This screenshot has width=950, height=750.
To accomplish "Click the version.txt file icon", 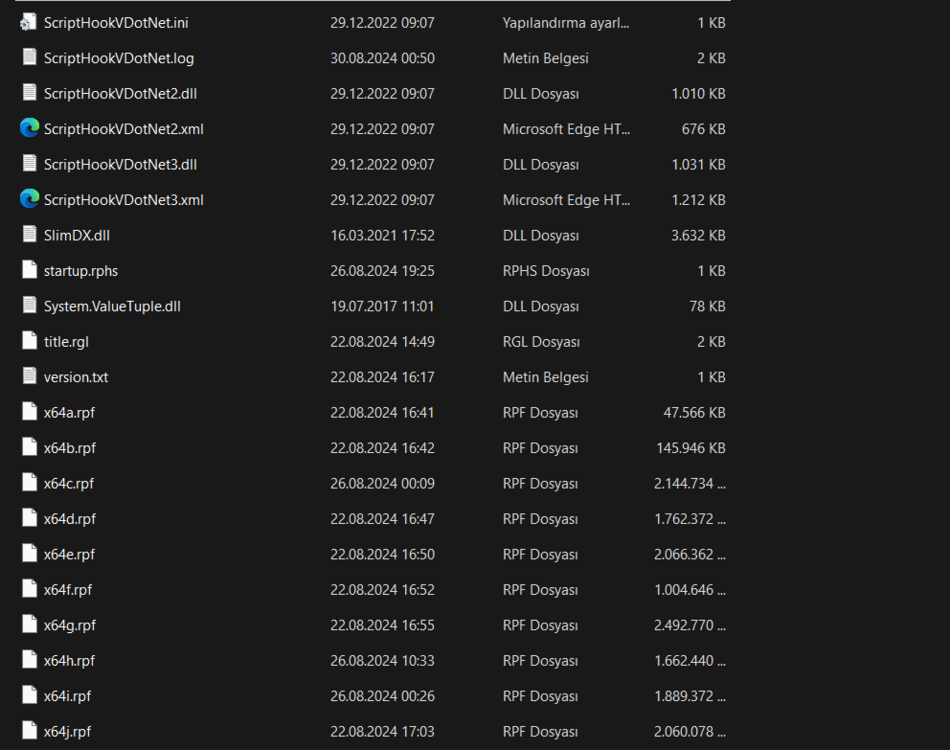I will 29,376.
